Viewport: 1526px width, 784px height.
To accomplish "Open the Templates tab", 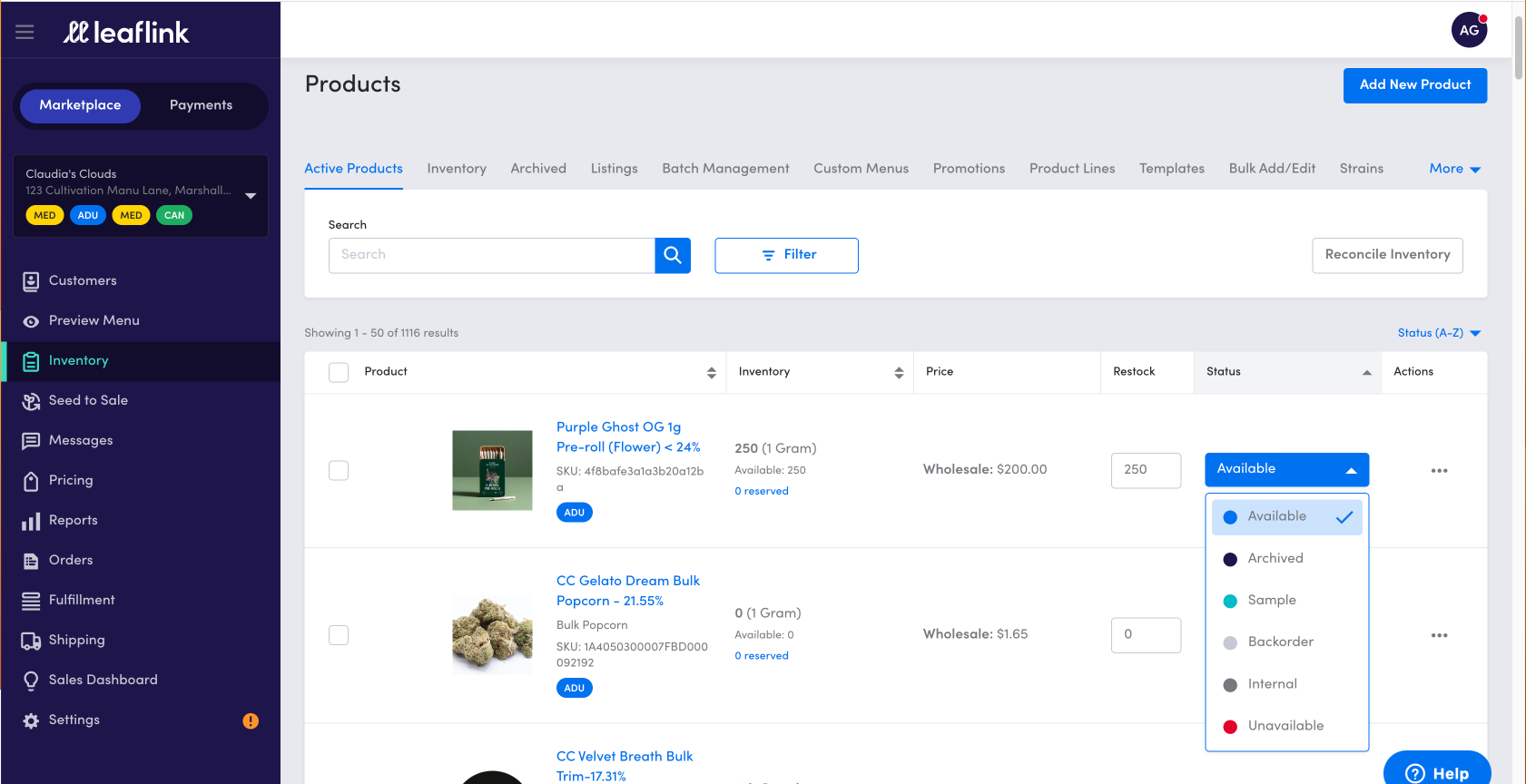I will (x=1172, y=169).
